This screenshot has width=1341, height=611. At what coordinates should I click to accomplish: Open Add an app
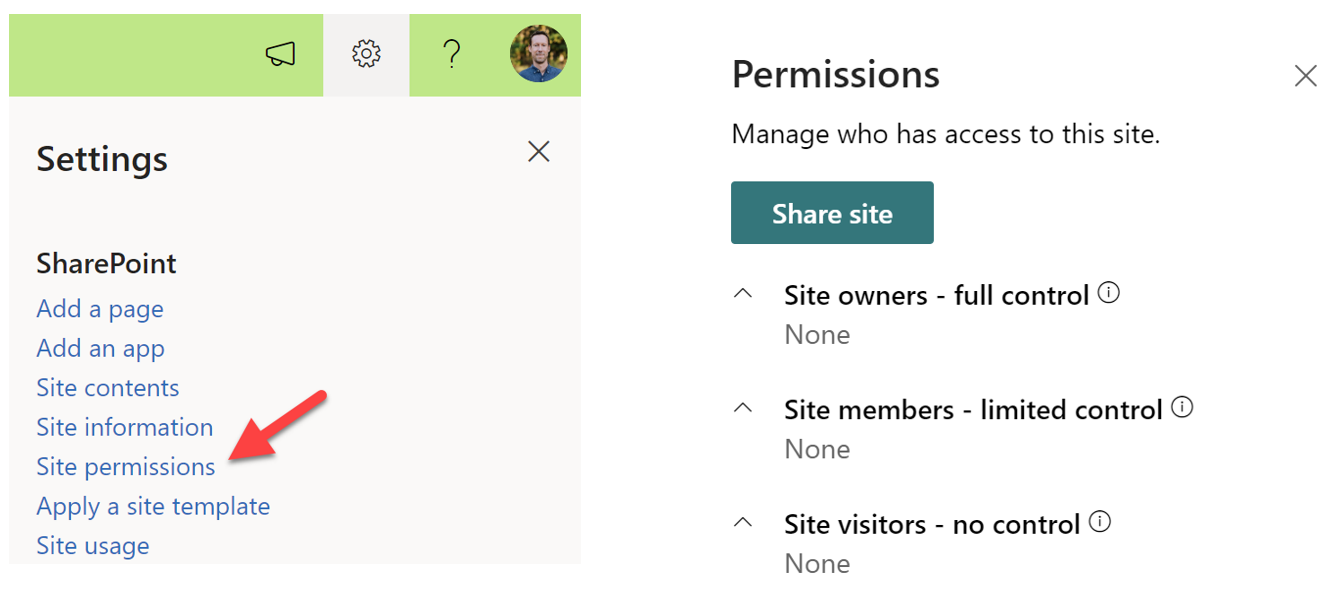click(x=100, y=348)
